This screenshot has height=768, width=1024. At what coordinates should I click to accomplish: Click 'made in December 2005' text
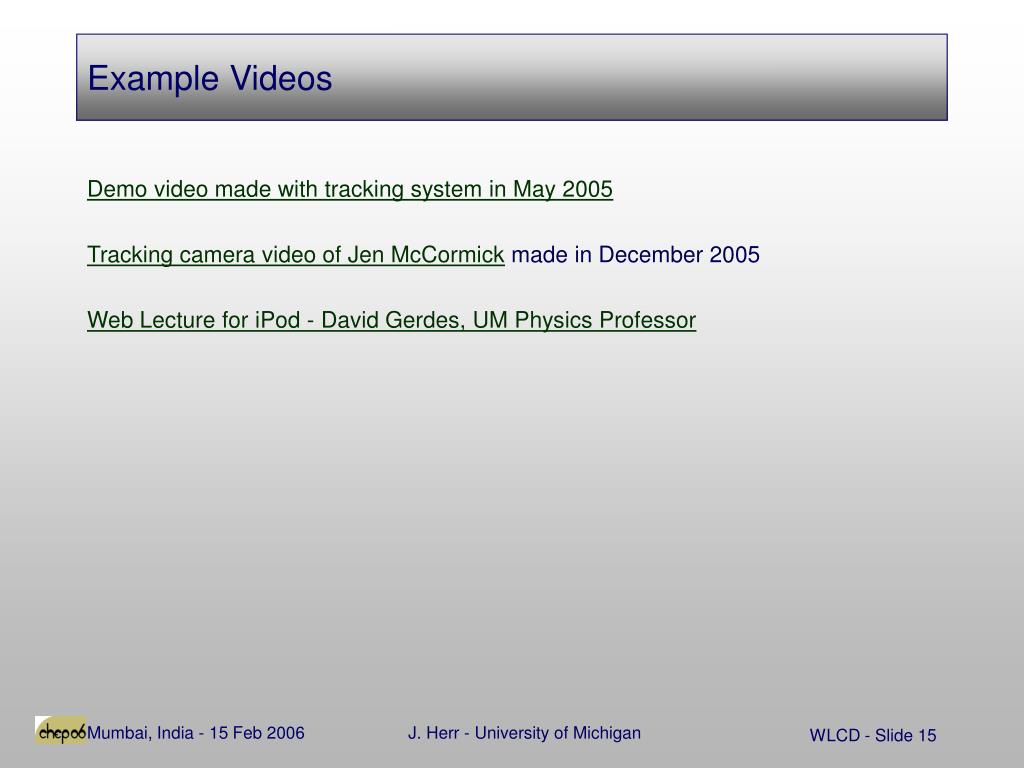[635, 255]
